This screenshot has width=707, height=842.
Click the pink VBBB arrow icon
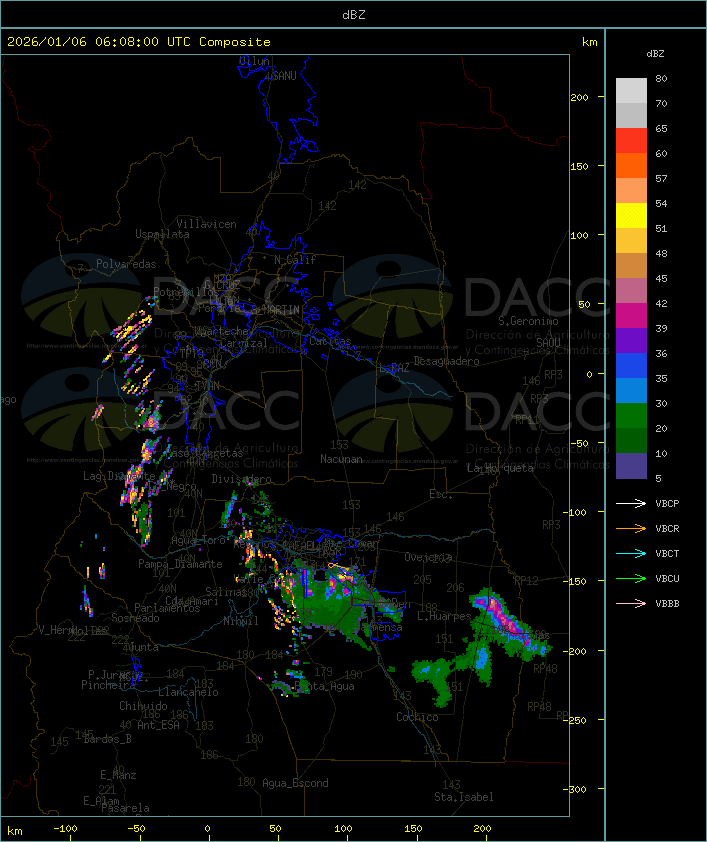(631, 603)
